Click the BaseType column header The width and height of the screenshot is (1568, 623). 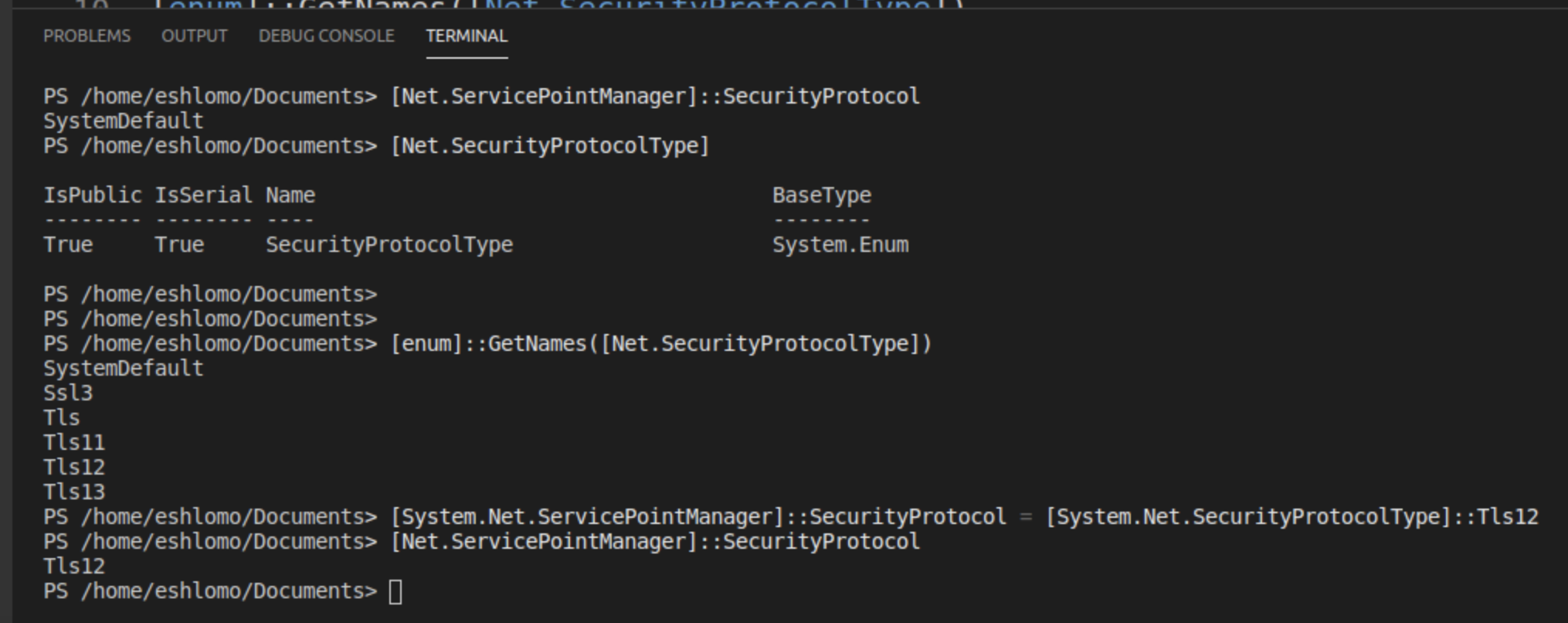[822, 196]
